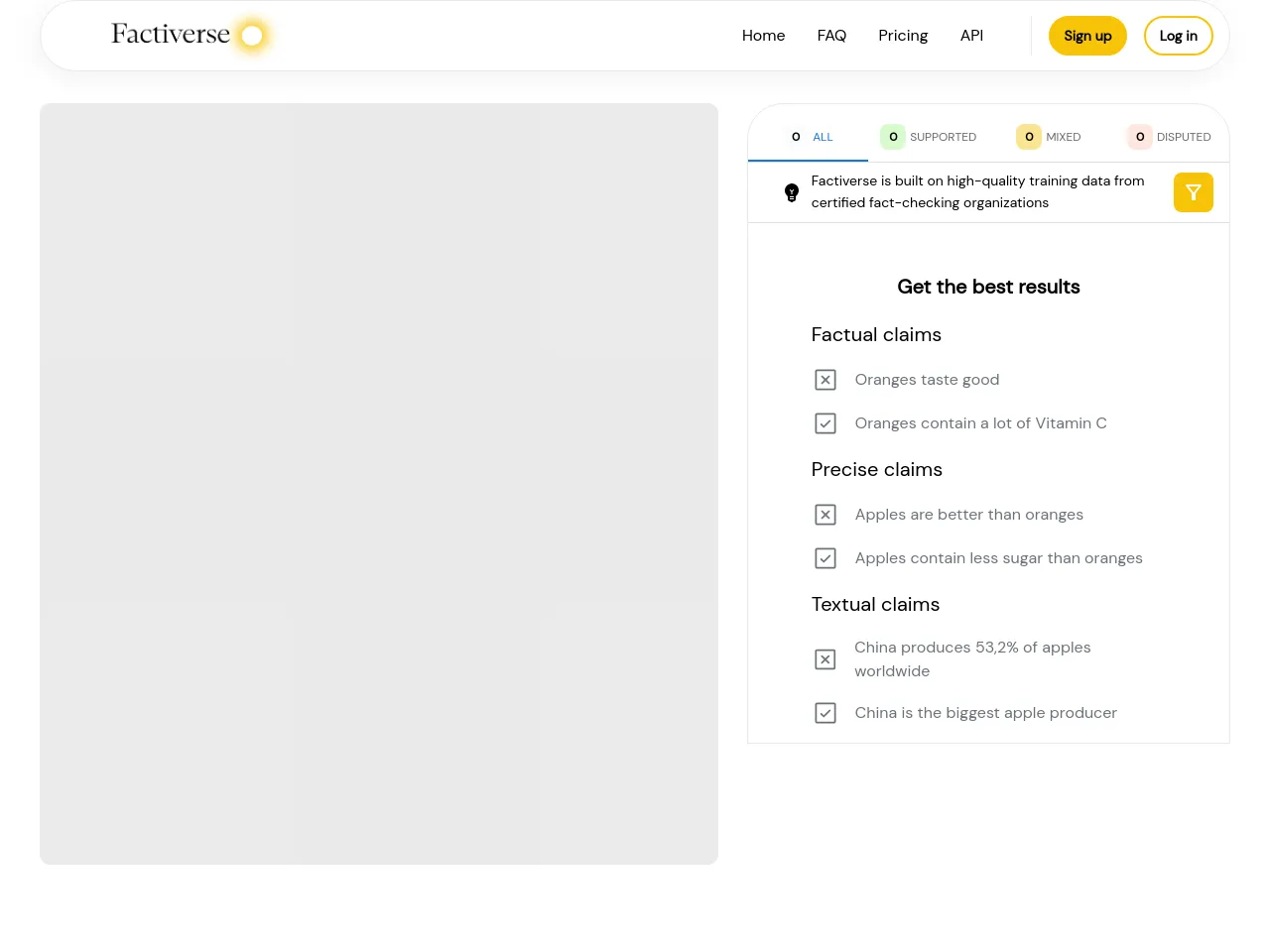Image resolution: width=1270 pixels, height=952 pixels.
Task: Click X icon beside Apples are better
Action: point(825,515)
